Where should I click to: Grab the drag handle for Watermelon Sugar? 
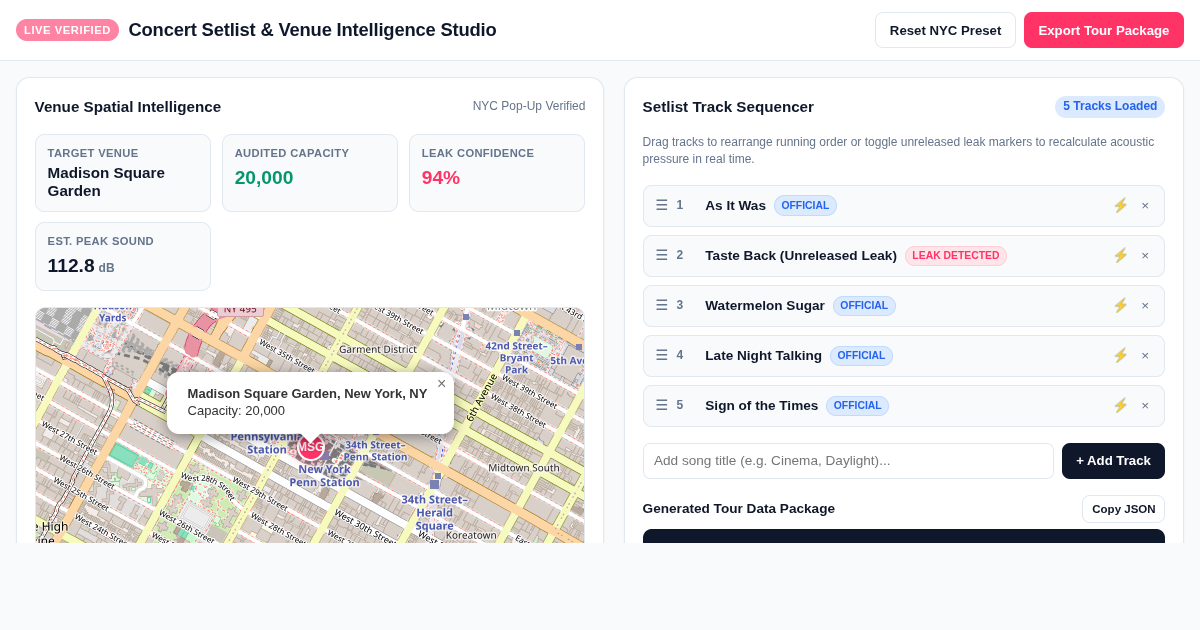click(x=661, y=305)
